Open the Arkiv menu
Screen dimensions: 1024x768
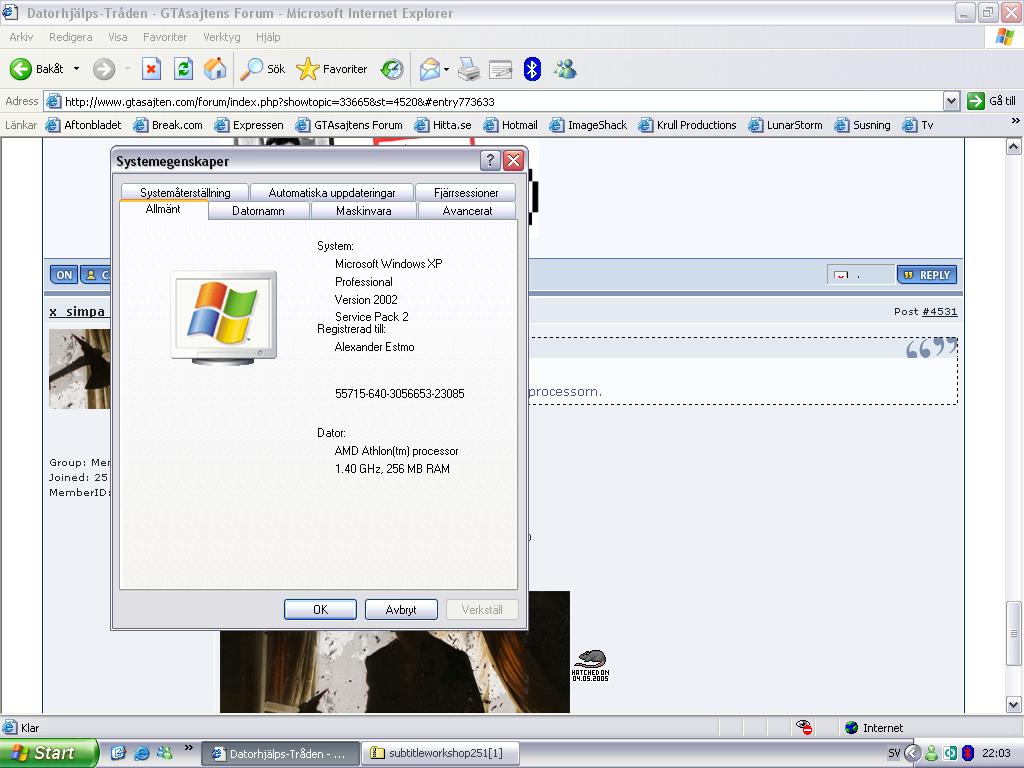(x=21, y=37)
